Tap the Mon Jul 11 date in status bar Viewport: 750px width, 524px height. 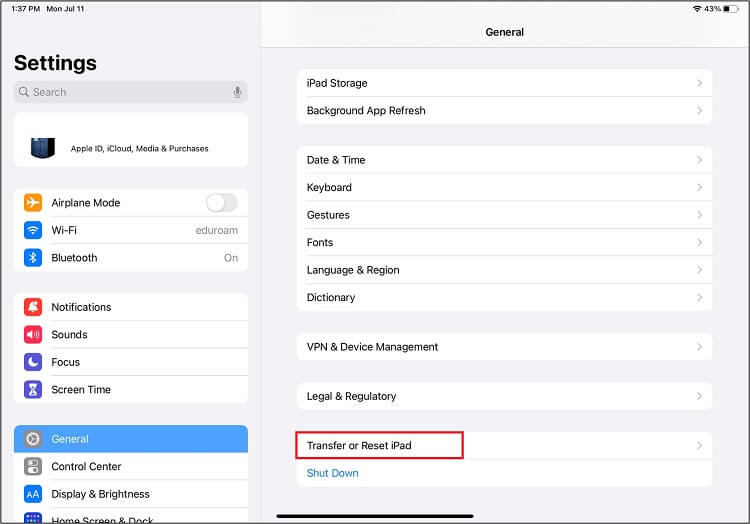(x=65, y=9)
